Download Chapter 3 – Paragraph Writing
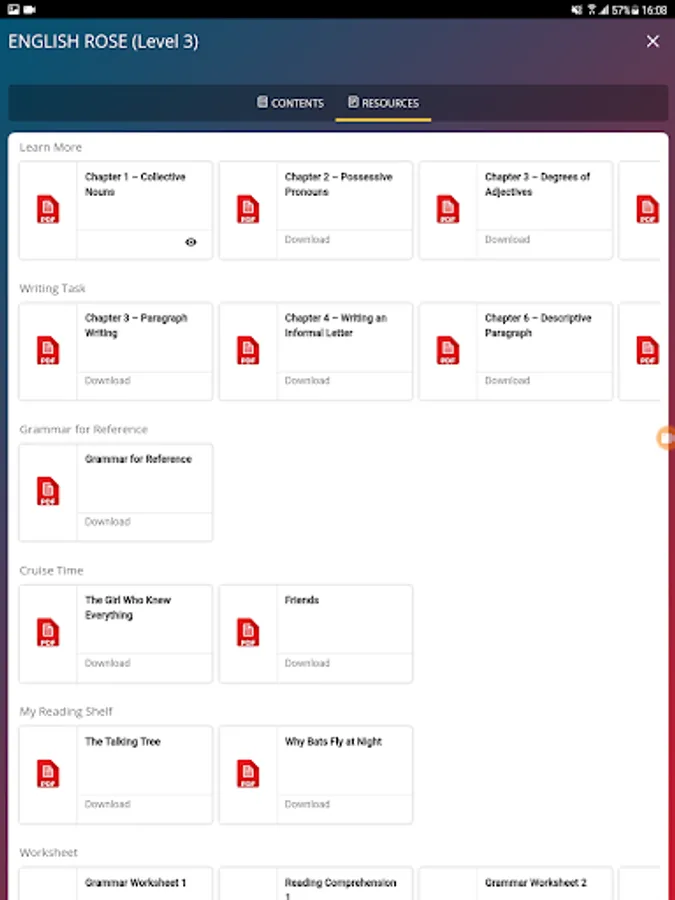Screen dimensions: 675x900 [x=107, y=381]
